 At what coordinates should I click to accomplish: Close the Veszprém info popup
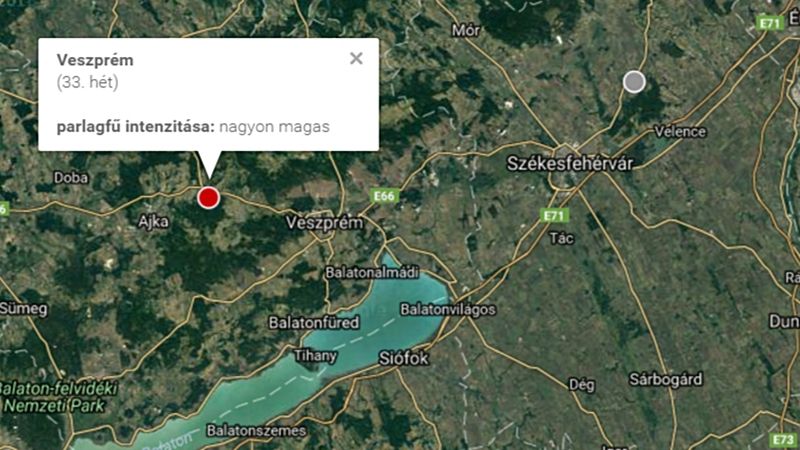point(356,58)
